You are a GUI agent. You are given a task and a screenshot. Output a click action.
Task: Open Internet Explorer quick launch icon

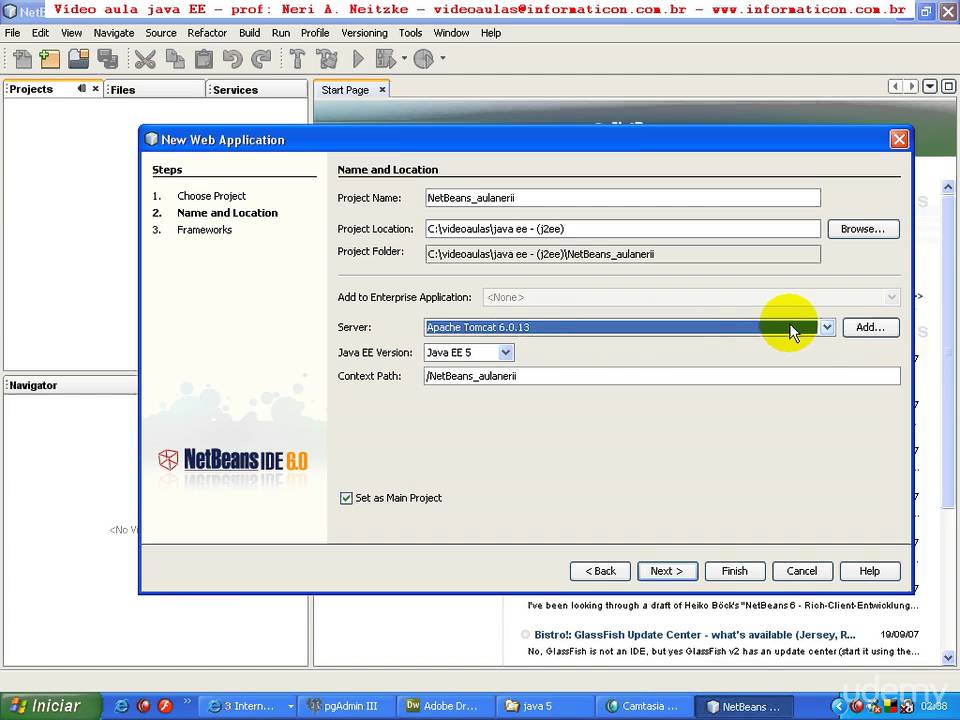122,706
